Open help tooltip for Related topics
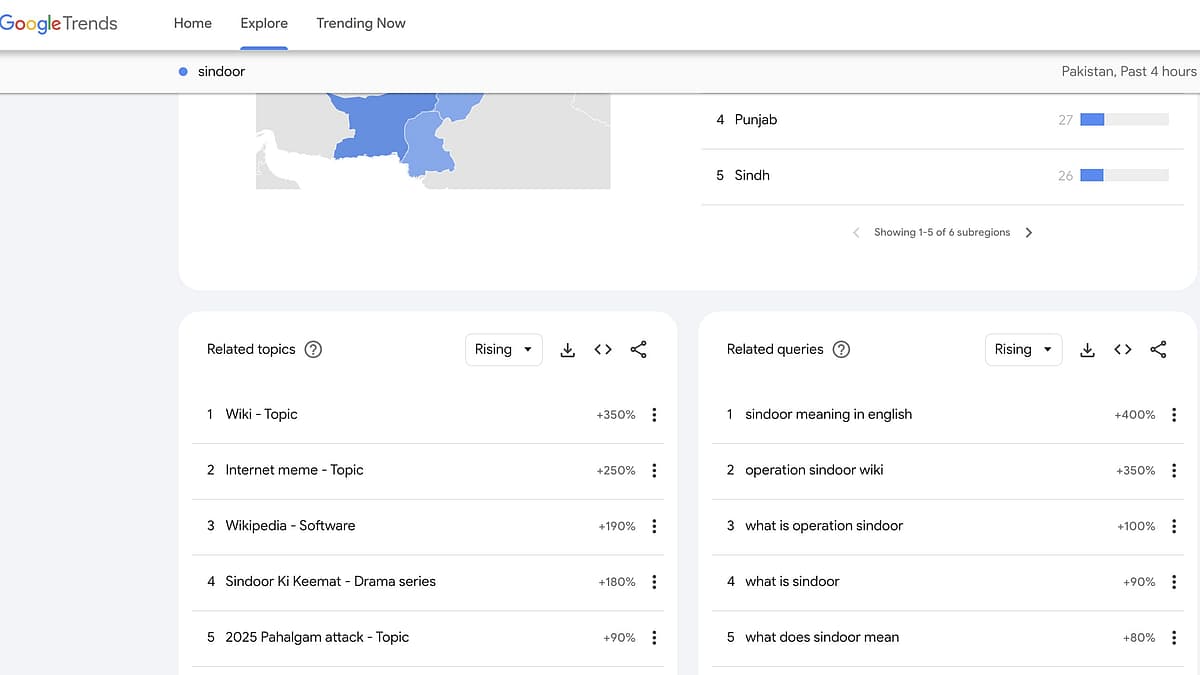 [313, 349]
